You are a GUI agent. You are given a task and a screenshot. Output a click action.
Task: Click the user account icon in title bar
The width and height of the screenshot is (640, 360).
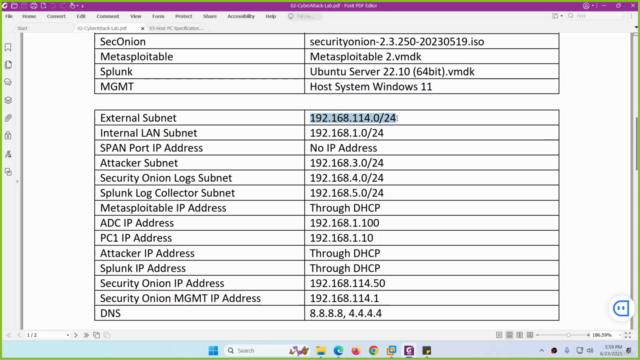[586, 6]
